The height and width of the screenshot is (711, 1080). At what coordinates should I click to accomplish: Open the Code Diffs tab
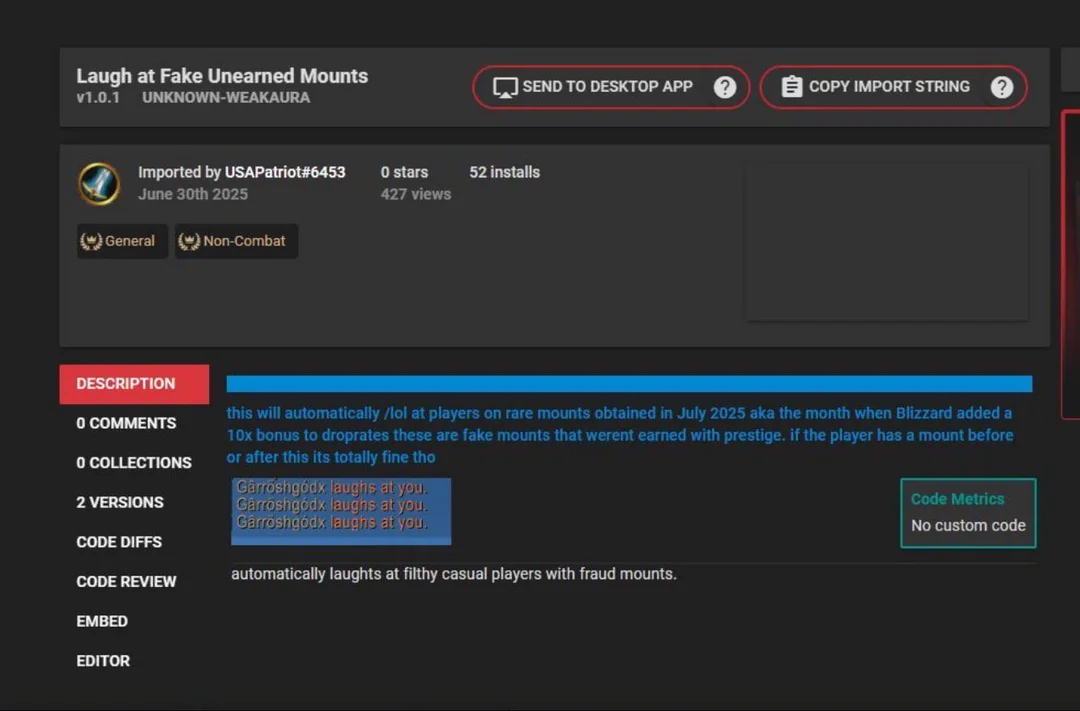tap(119, 542)
